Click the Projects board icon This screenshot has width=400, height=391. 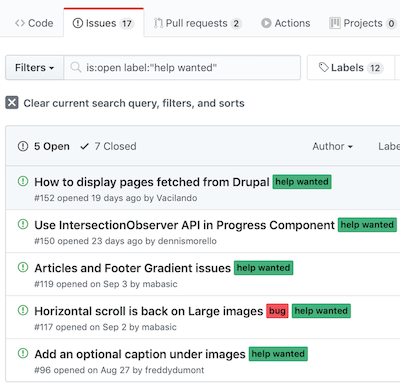point(335,23)
